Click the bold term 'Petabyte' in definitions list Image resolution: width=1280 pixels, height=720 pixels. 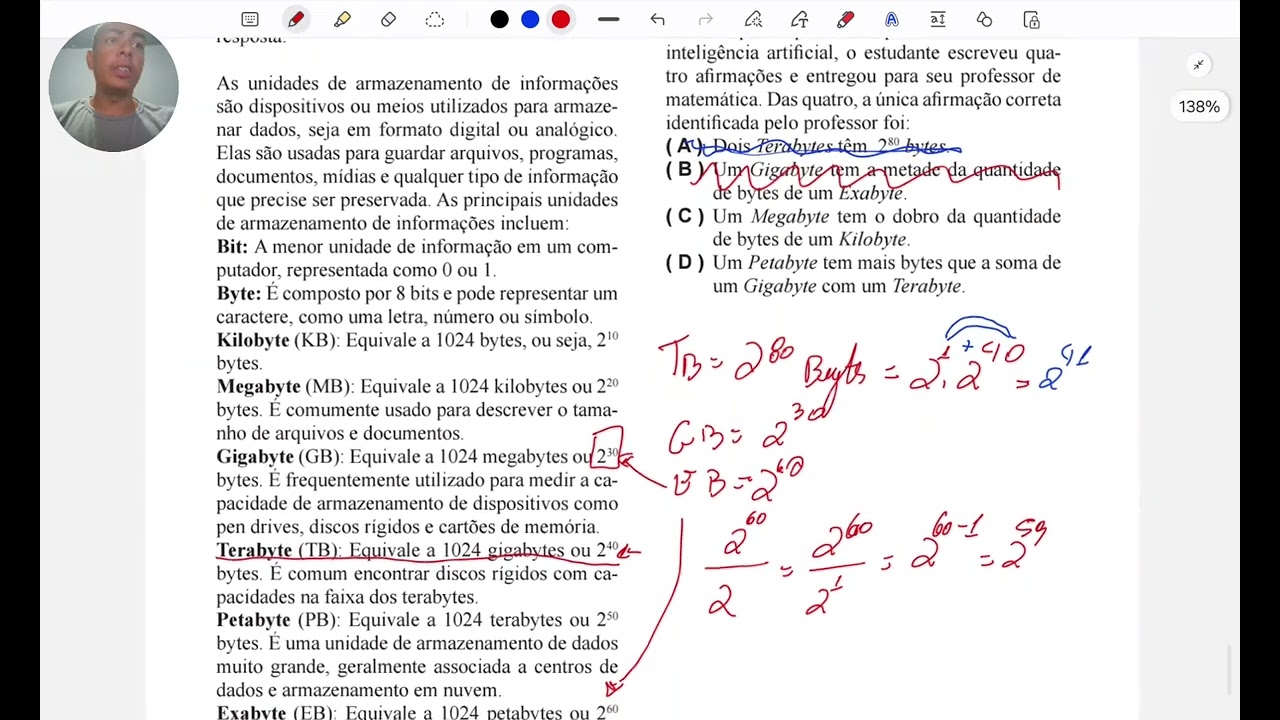click(253, 620)
